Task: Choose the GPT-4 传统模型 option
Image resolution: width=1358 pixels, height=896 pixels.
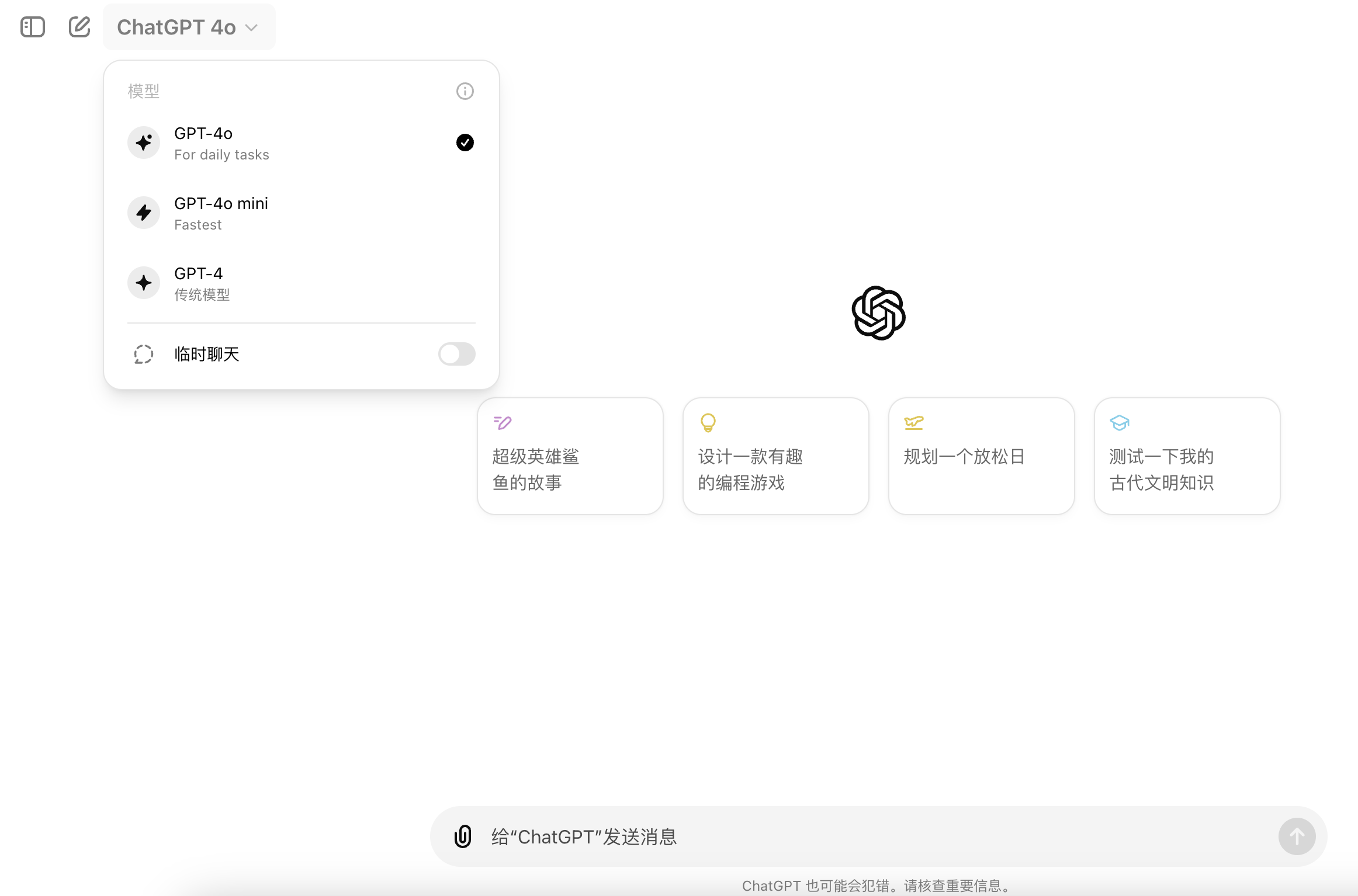Action: pyautogui.click(x=302, y=283)
